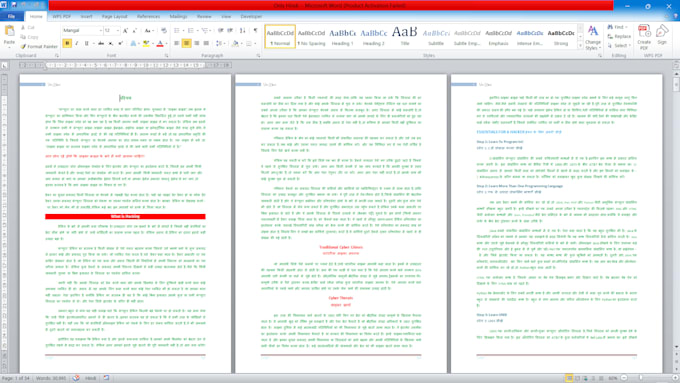Expand the font color dropdown arrow
The height and width of the screenshot is (383, 680).
(x=166, y=43)
